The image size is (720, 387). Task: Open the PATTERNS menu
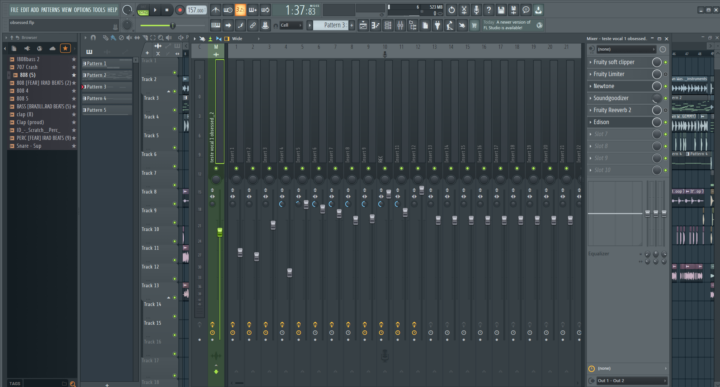50,10
